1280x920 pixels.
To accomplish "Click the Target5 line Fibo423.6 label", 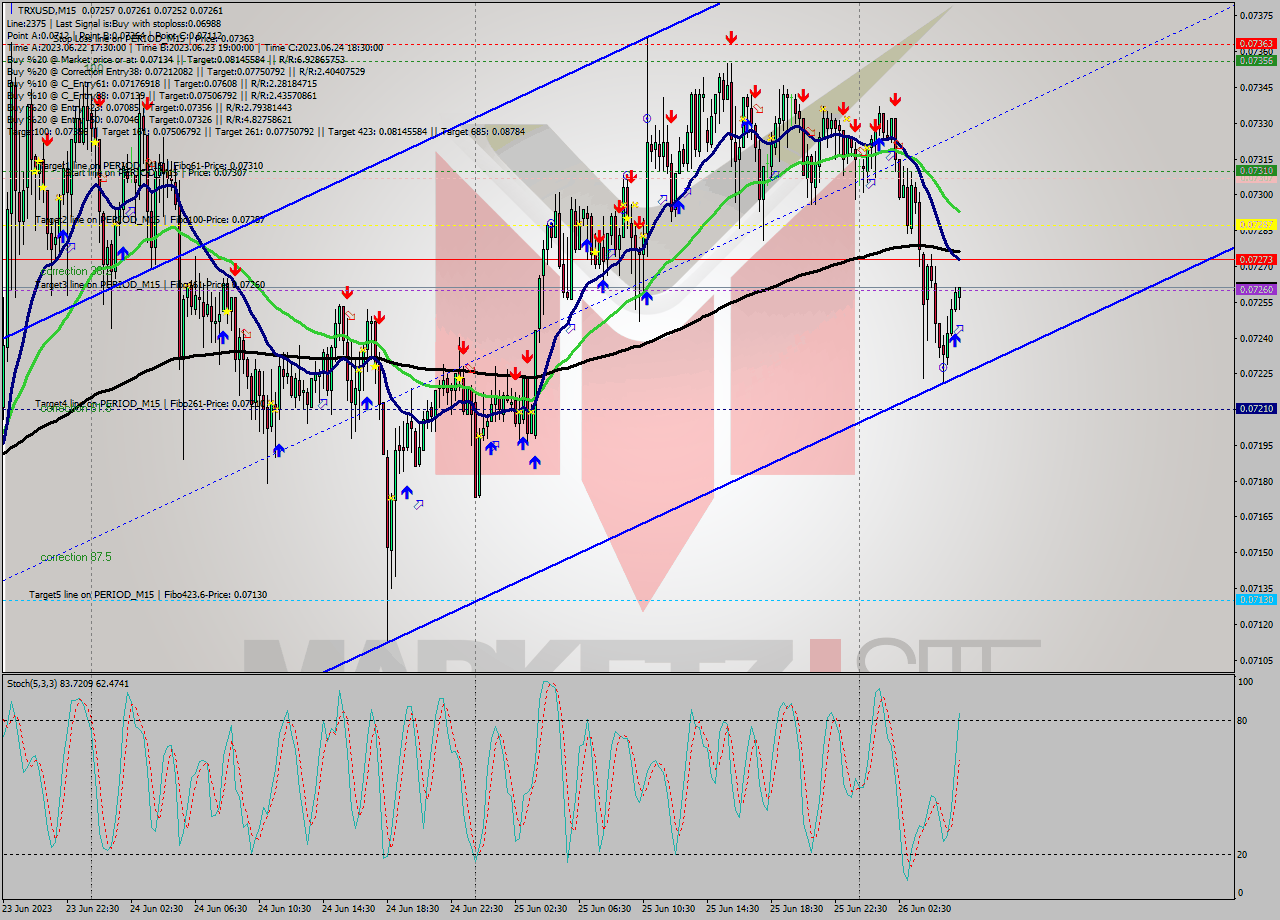I will point(148,594).
